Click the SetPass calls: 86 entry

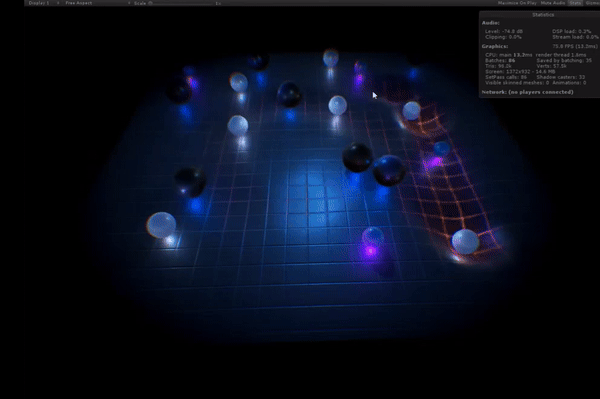click(x=506, y=77)
